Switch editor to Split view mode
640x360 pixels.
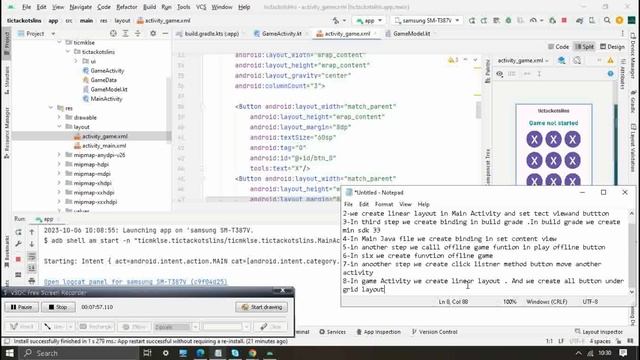(584, 47)
